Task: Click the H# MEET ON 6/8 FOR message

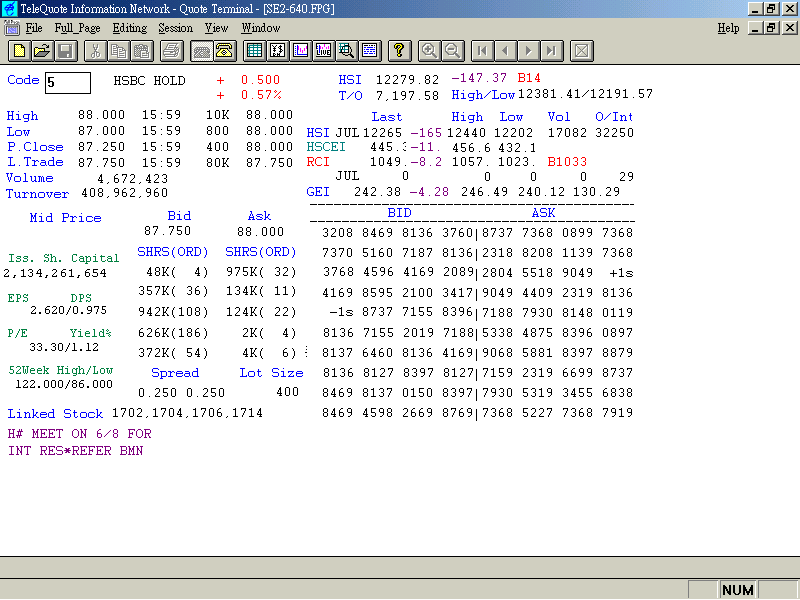Action: (80, 434)
